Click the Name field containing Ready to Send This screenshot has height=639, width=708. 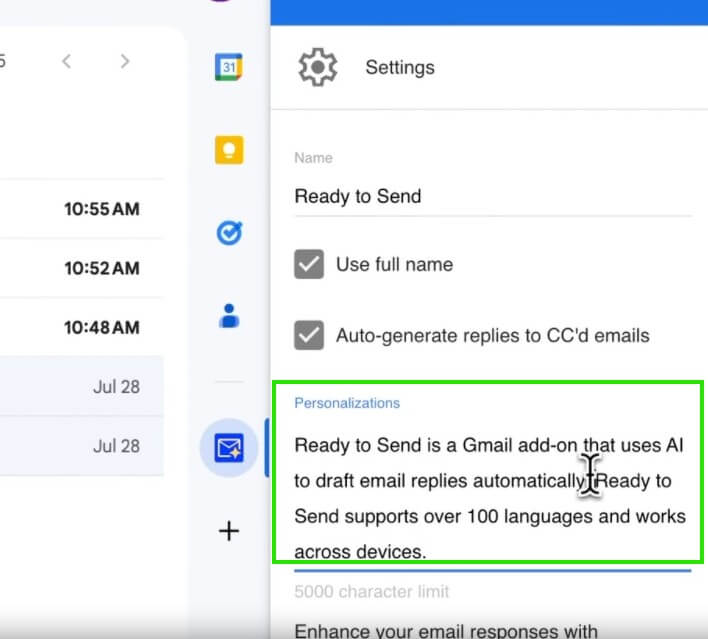pyautogui.click(x=493, y=196)
